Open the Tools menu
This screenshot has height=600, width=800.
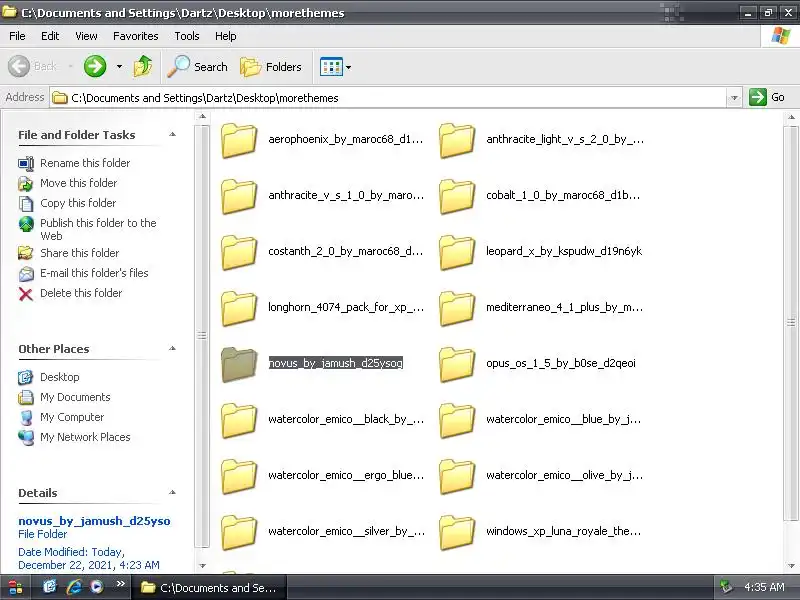187,36
